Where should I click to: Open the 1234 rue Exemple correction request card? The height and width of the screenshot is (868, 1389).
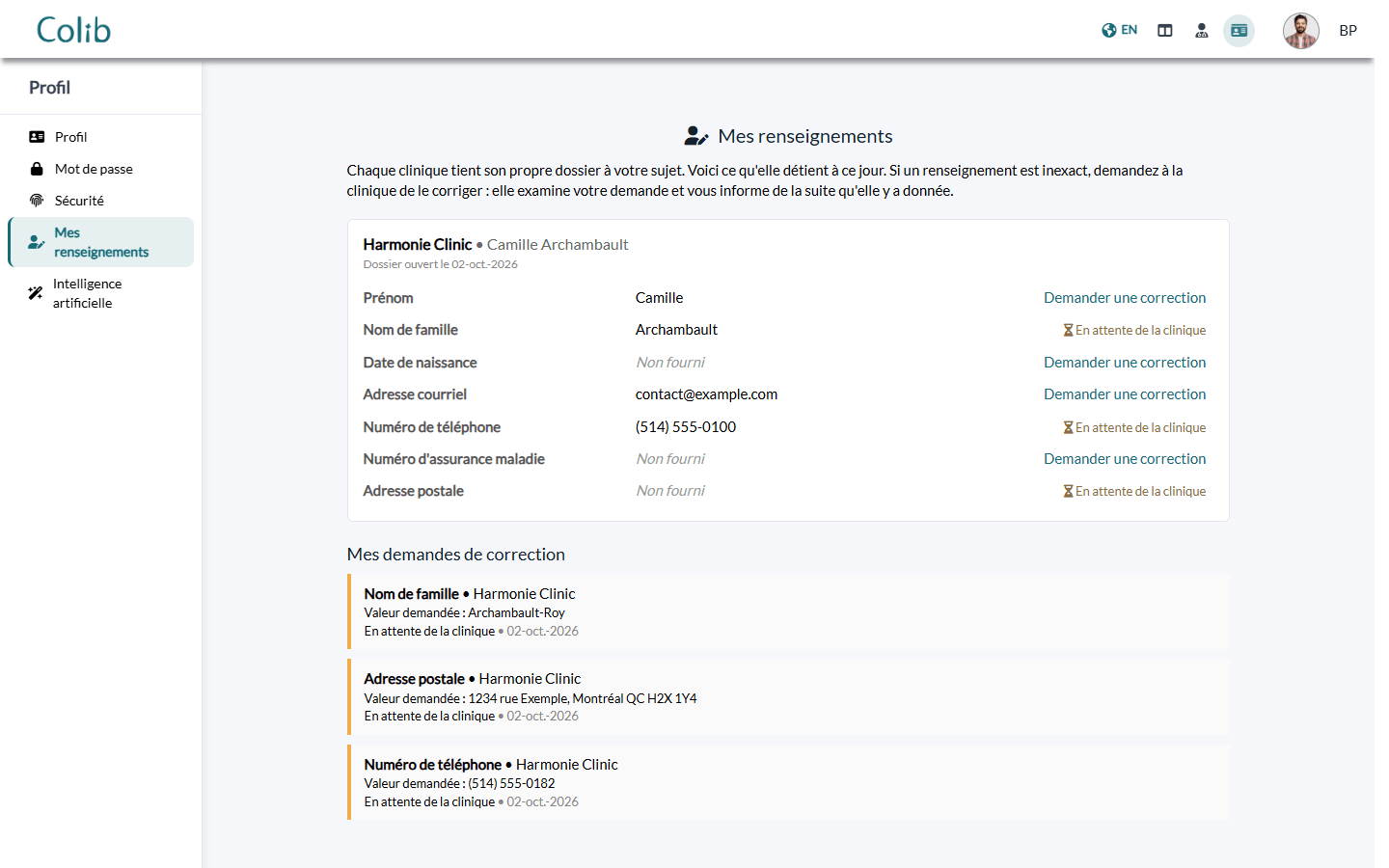[788, 697]
